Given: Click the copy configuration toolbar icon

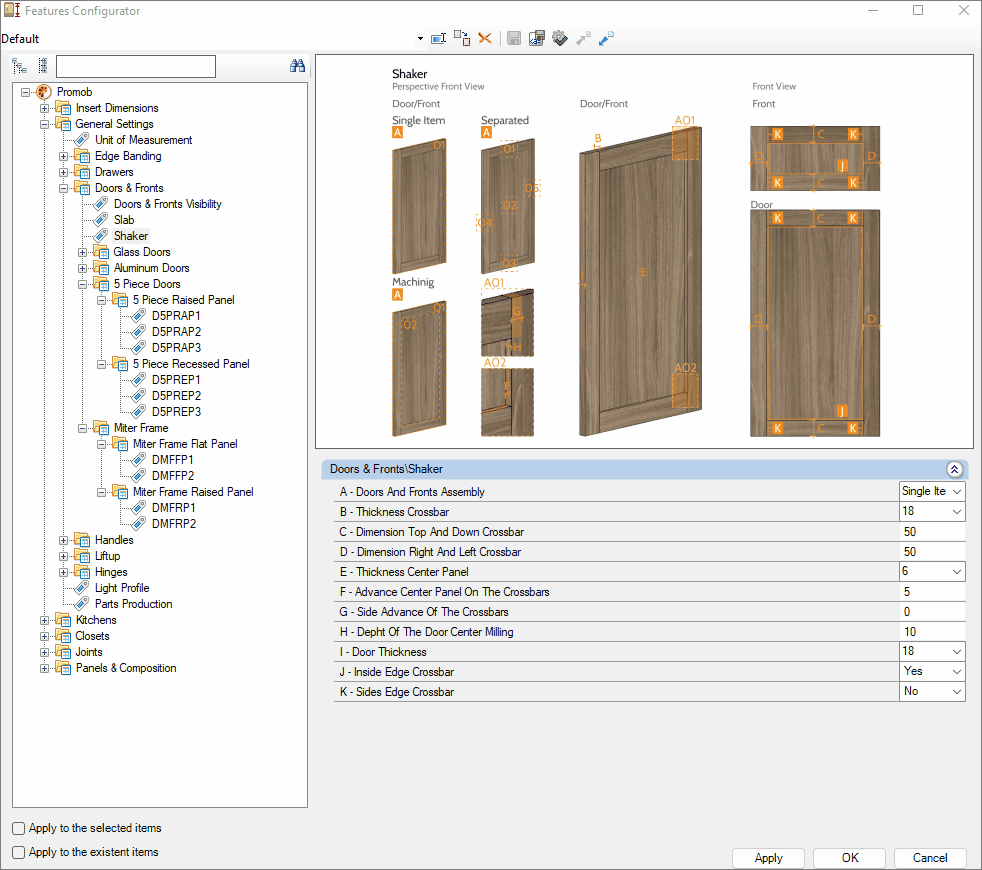Looking at the screenshot, I should (462, 39).
